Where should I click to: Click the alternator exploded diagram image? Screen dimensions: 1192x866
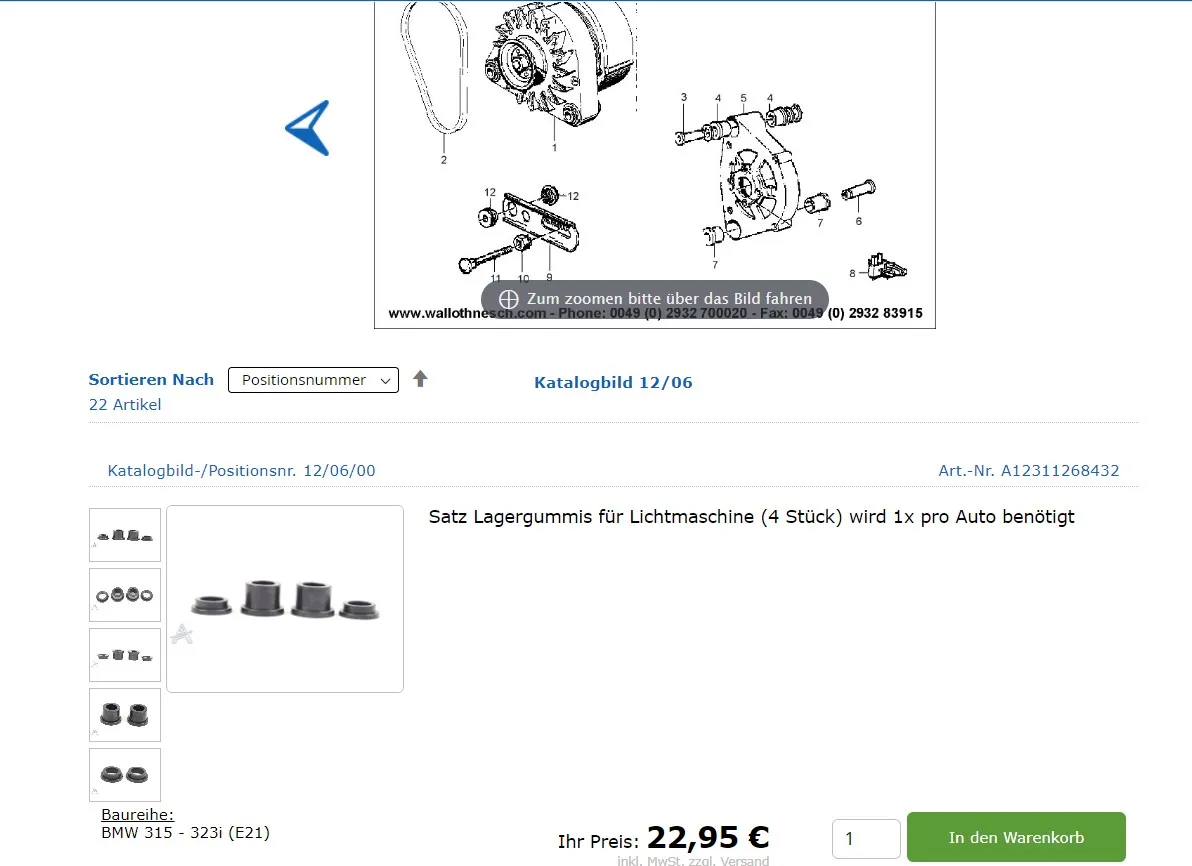click(x=655, y=164)
